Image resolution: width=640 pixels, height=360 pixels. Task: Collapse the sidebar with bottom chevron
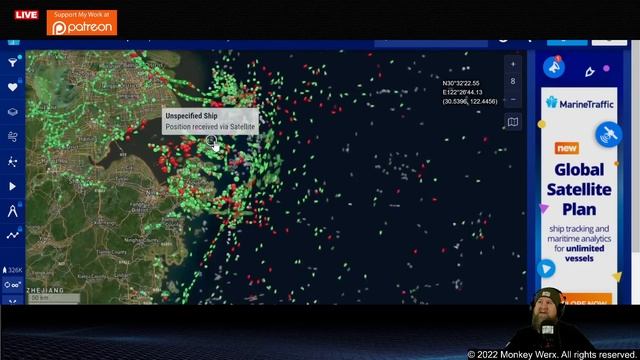point(13,302)
